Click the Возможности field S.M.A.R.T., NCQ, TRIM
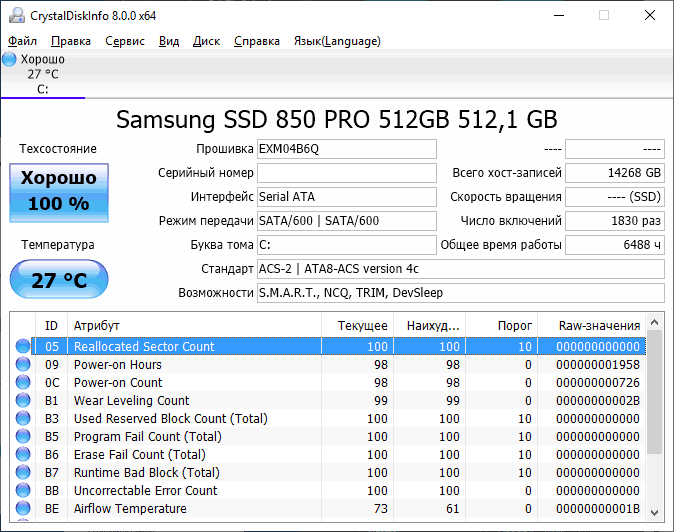Screen dimensions: 674x532 pyautogui.click(x=461, y=293)
